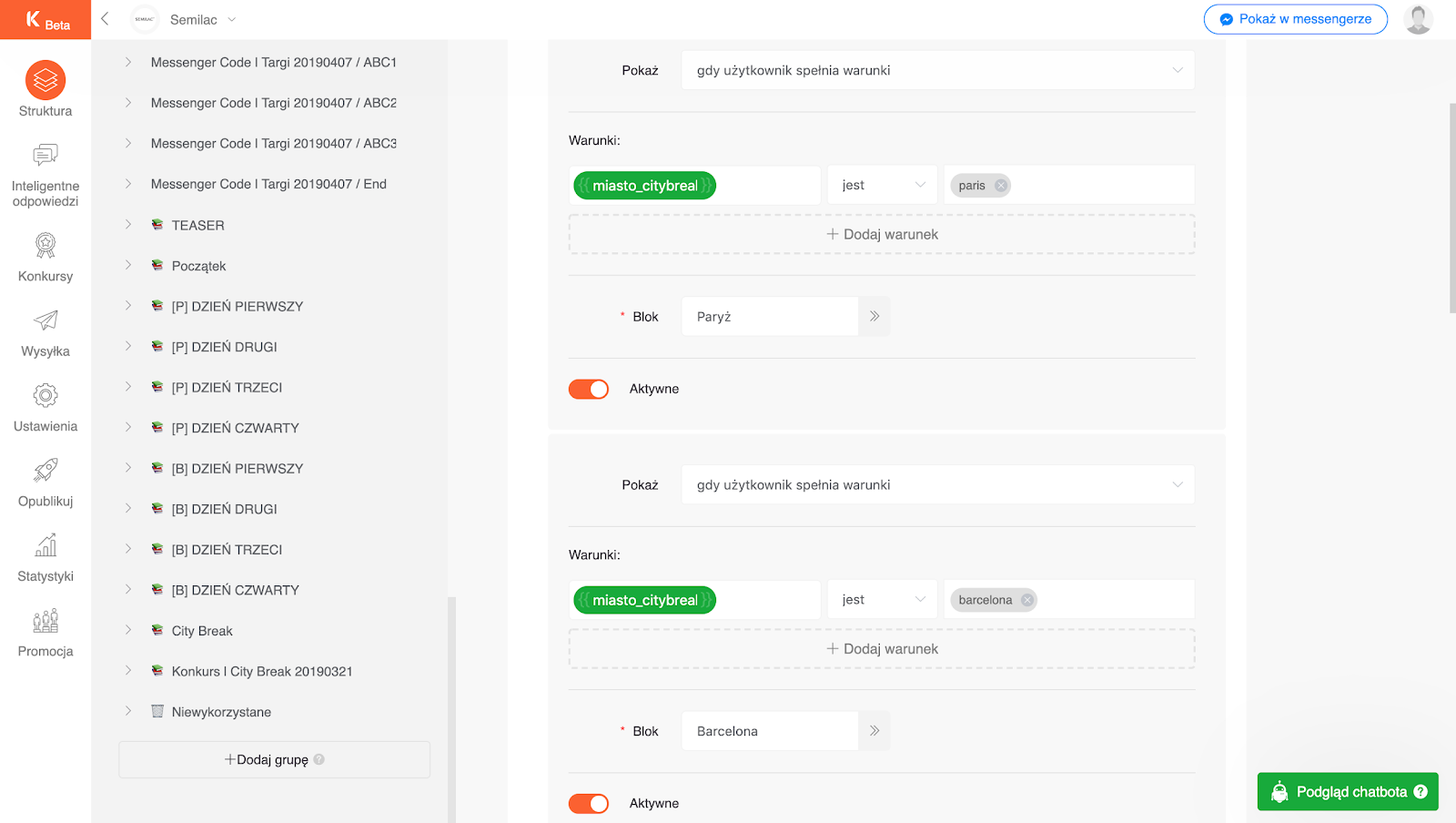Open Promocja sidebar icon
The height and width of the screenshot is (823, 1456).
[45, 621]
